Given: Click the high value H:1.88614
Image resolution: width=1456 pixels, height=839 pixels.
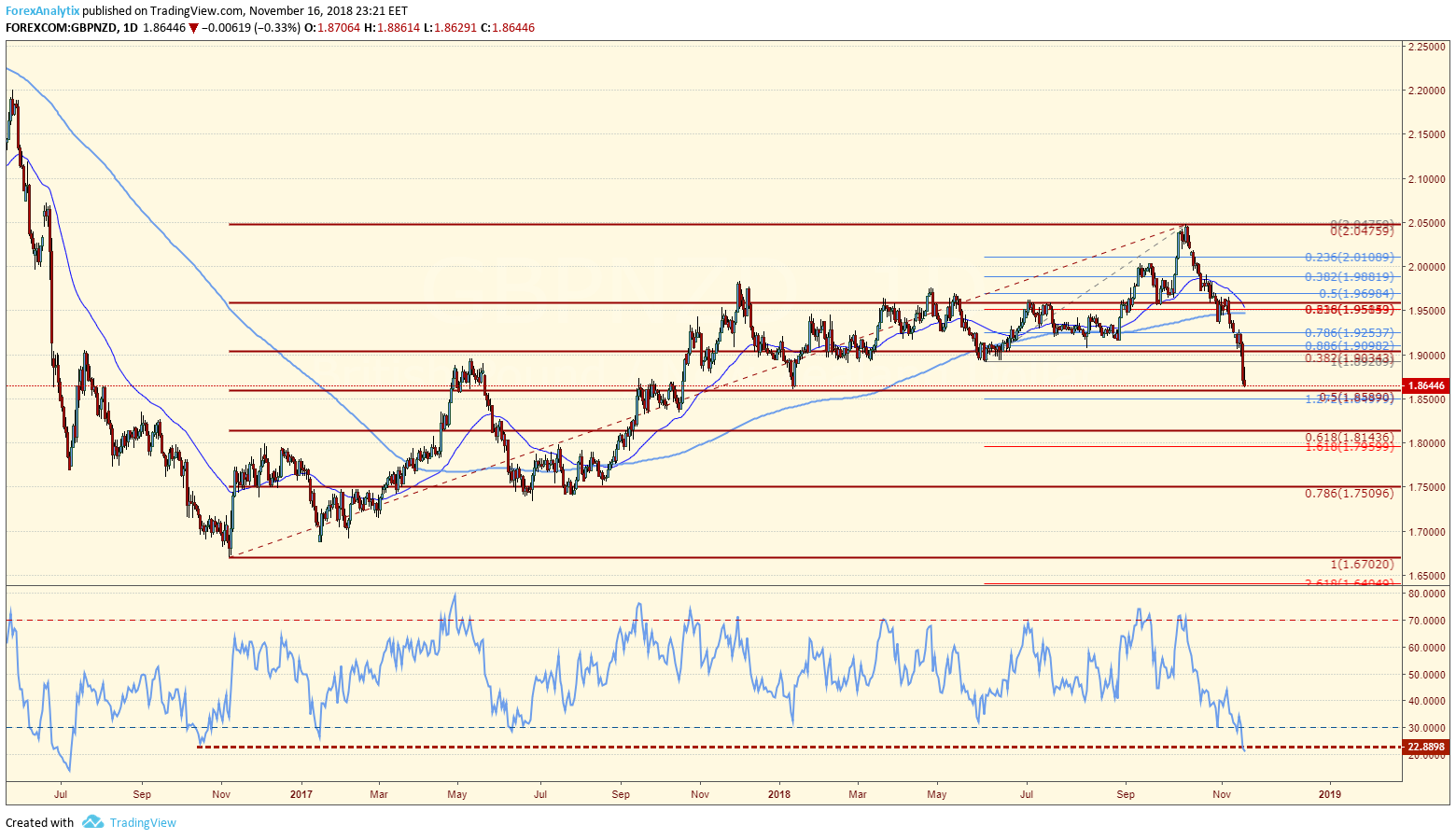Looking at the screenshot, I should (x=391, y=28).
